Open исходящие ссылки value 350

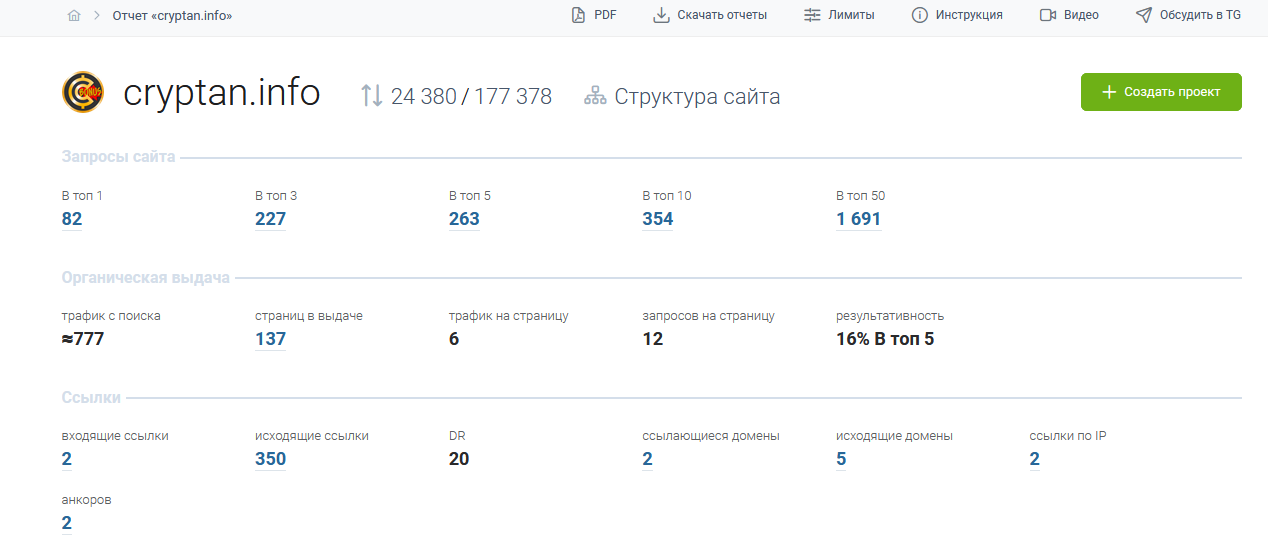(271, 459)
